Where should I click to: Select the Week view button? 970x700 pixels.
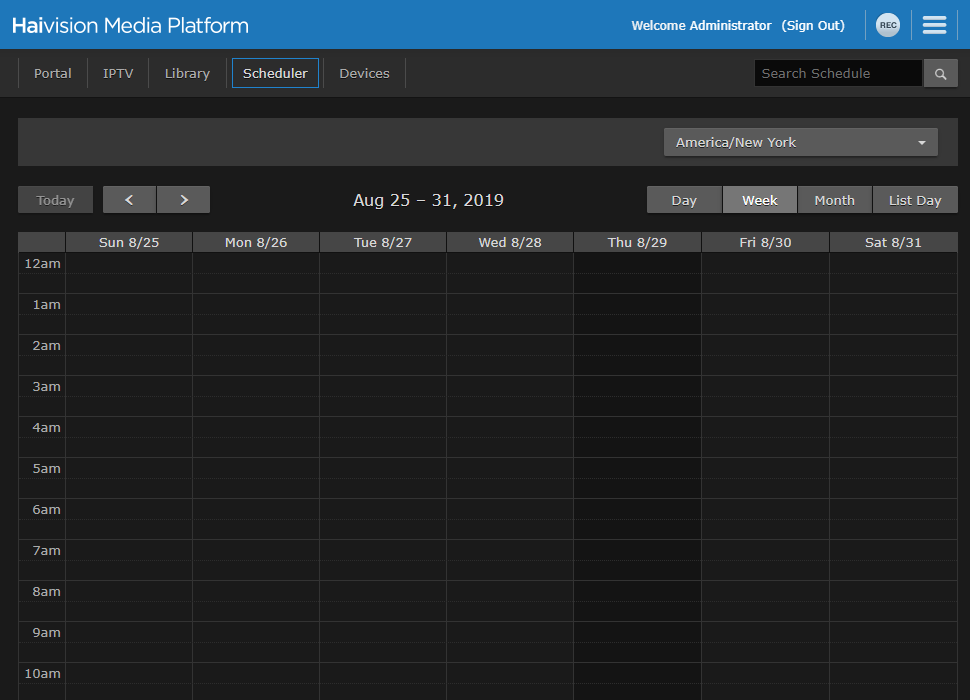[x=759, y=199]
